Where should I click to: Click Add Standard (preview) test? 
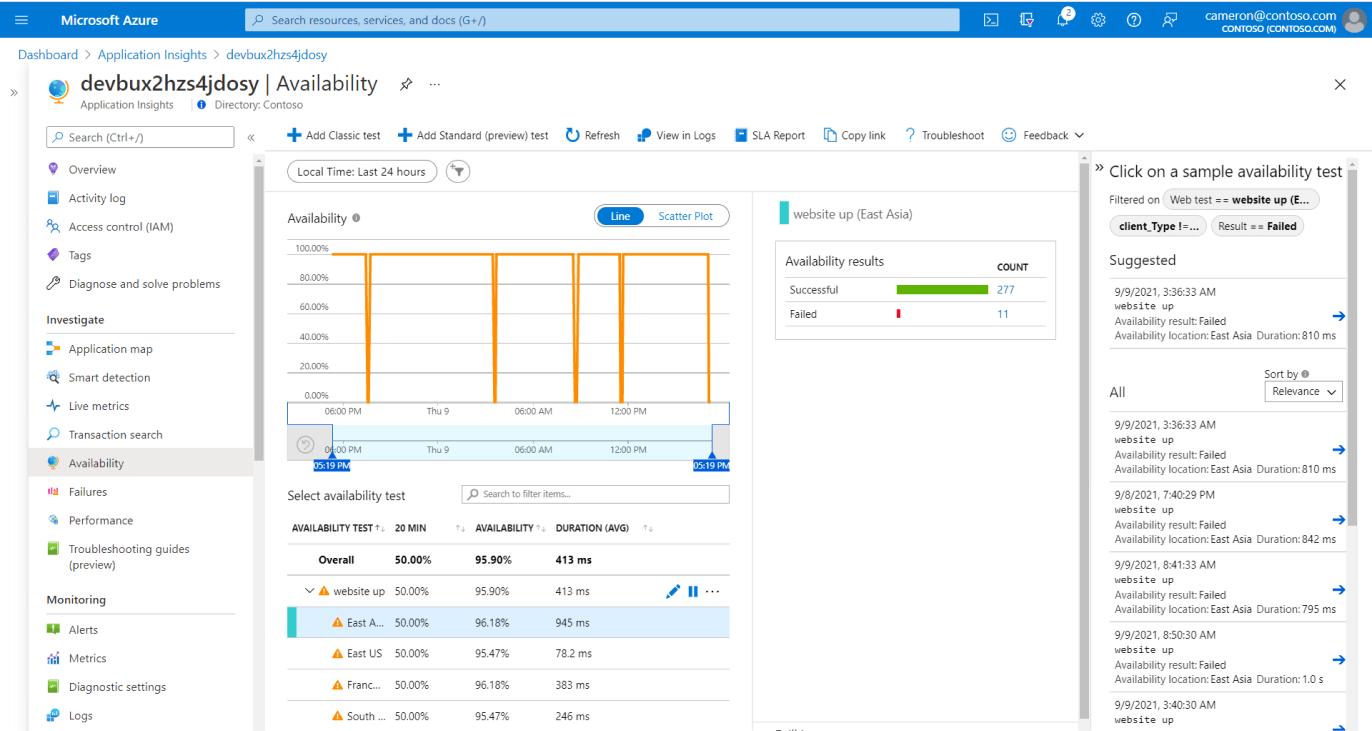pyautogui.click(x=473, y=135)
